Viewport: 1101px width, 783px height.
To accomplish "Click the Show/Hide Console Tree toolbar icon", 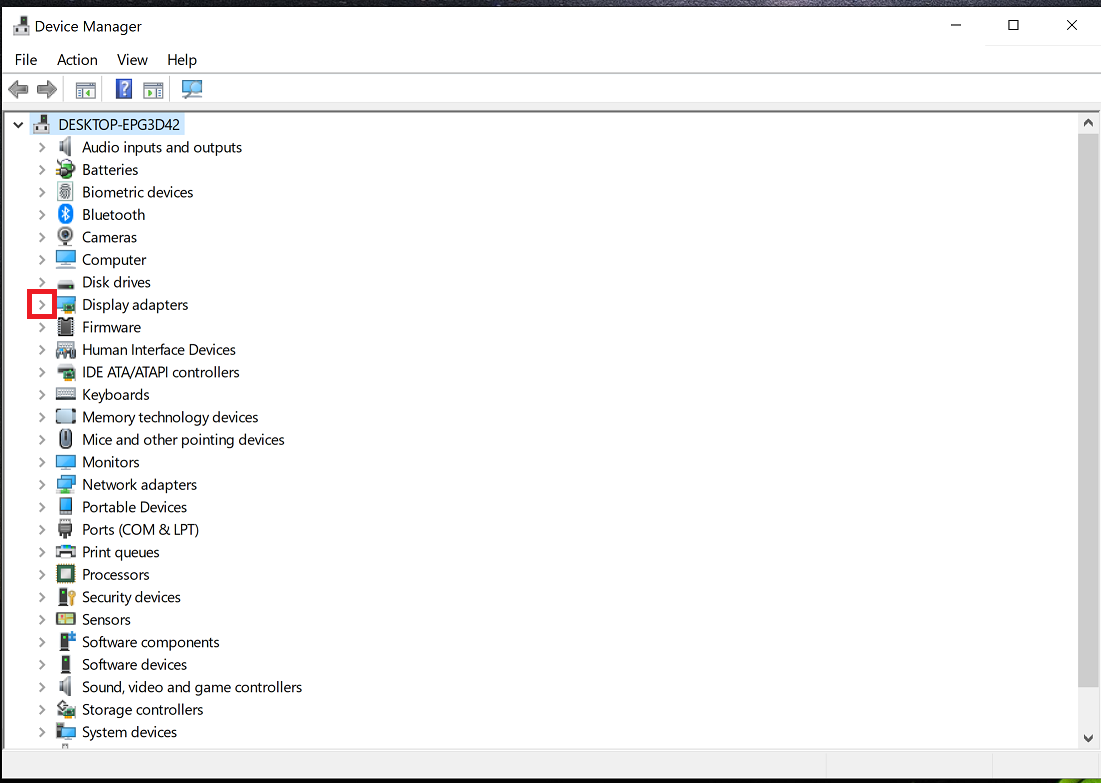I will (x=86, y=90).
